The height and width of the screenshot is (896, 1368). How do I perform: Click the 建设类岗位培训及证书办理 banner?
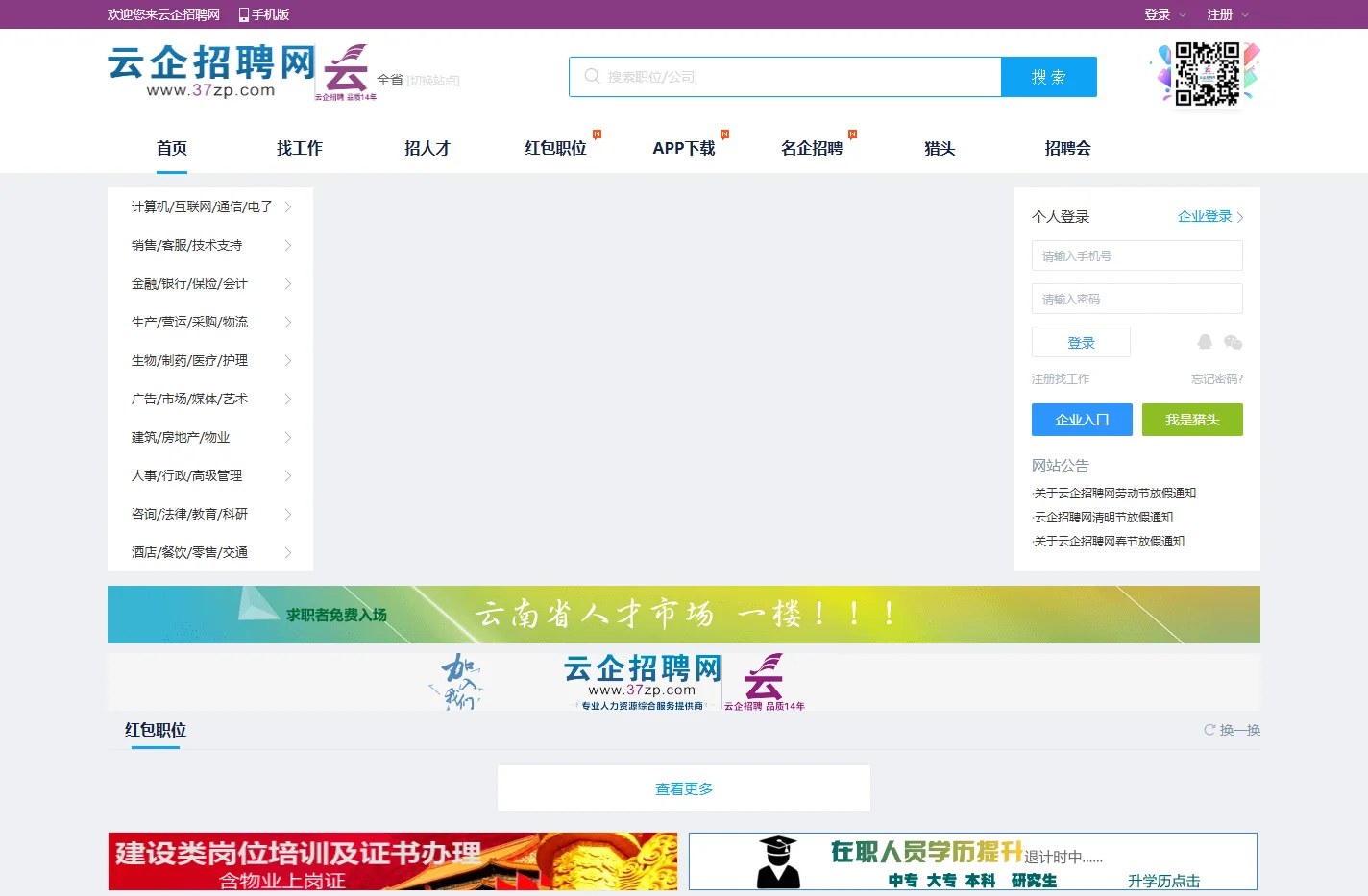393,861
